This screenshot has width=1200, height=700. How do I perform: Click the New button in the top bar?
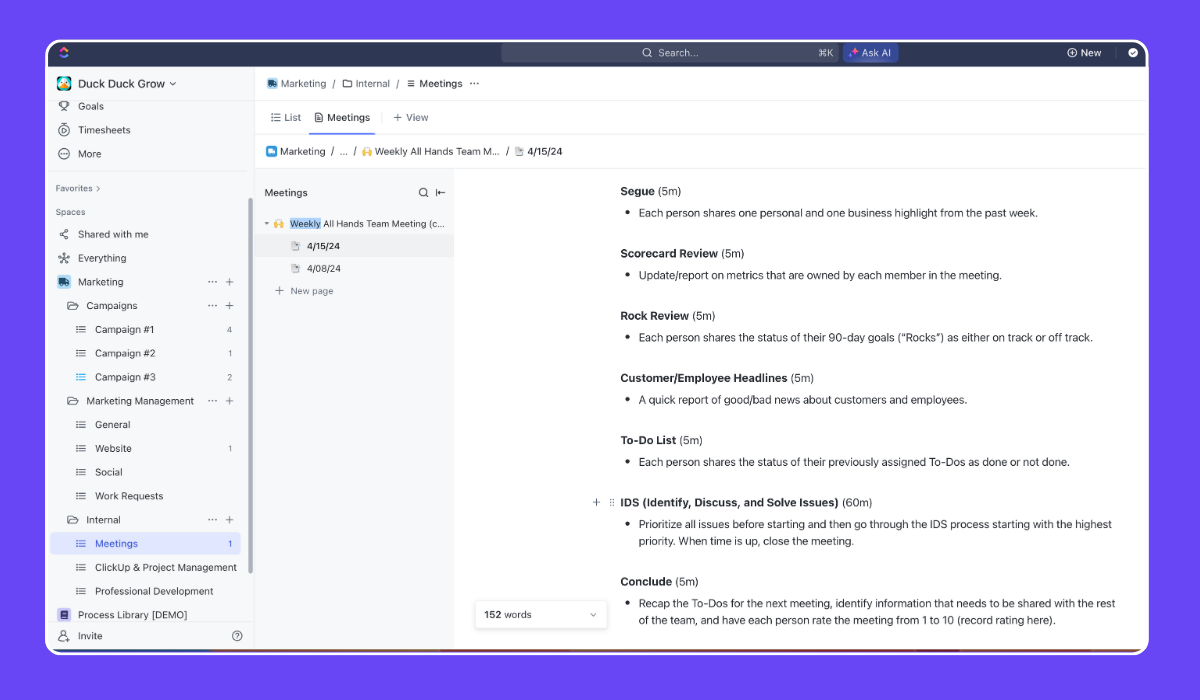click(x=1084, y=52)
